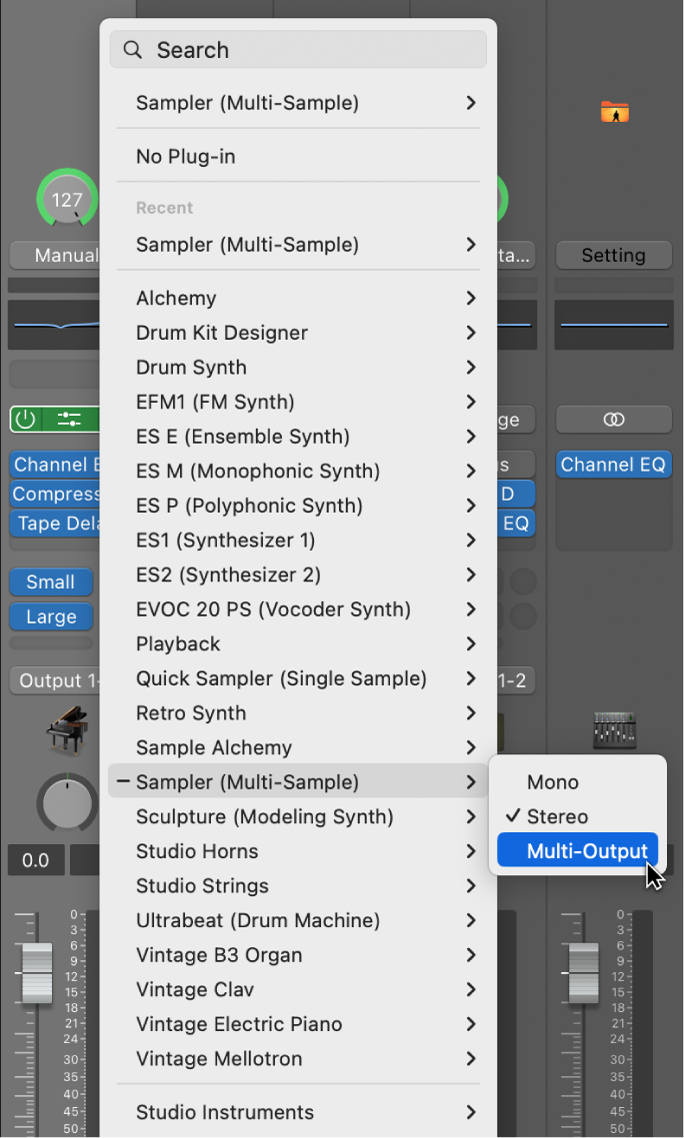The height and width of the screenshot is (1138, 684).
Task: Open the orange project folder icon
Action: (614, 112)
